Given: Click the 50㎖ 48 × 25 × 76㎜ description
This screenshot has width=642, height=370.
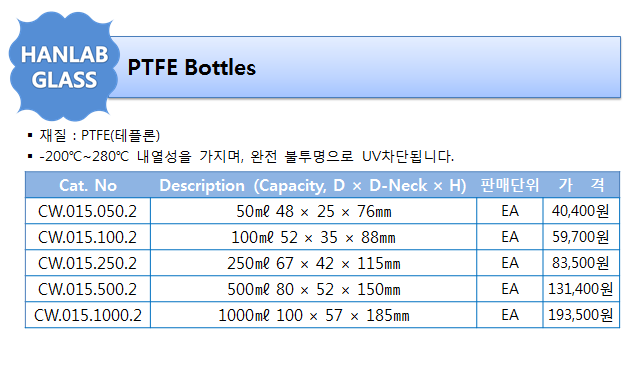Looking at the screenshot, I should (x=314, y=211).
